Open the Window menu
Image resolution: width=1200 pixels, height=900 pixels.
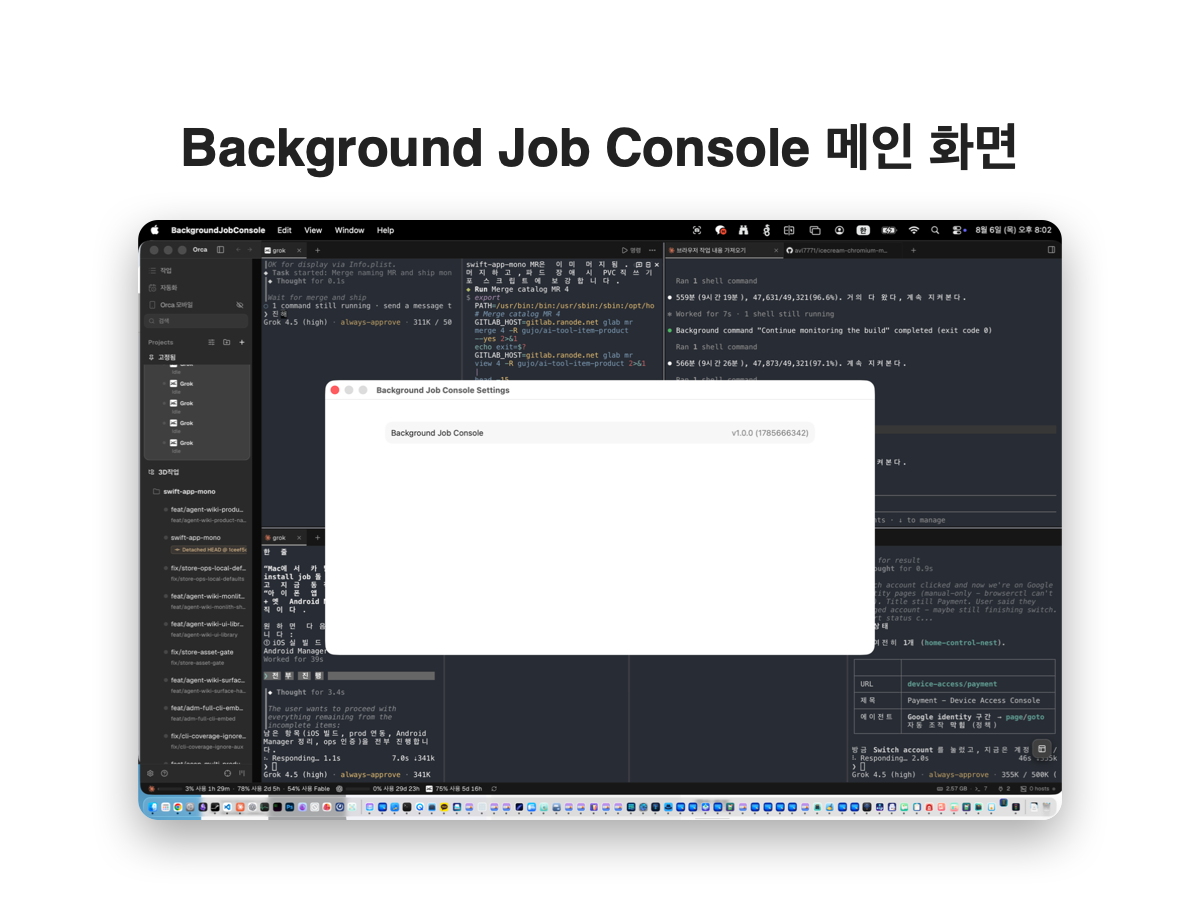click(350, 230)
